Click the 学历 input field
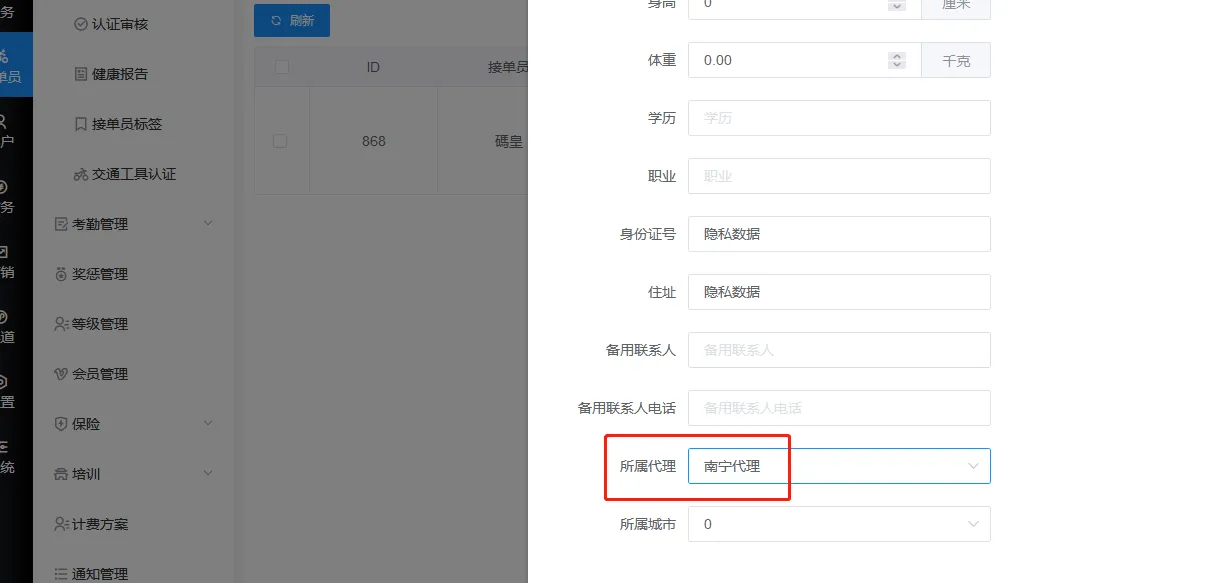This screenshot has height=583, width=1231. point(838,118)
